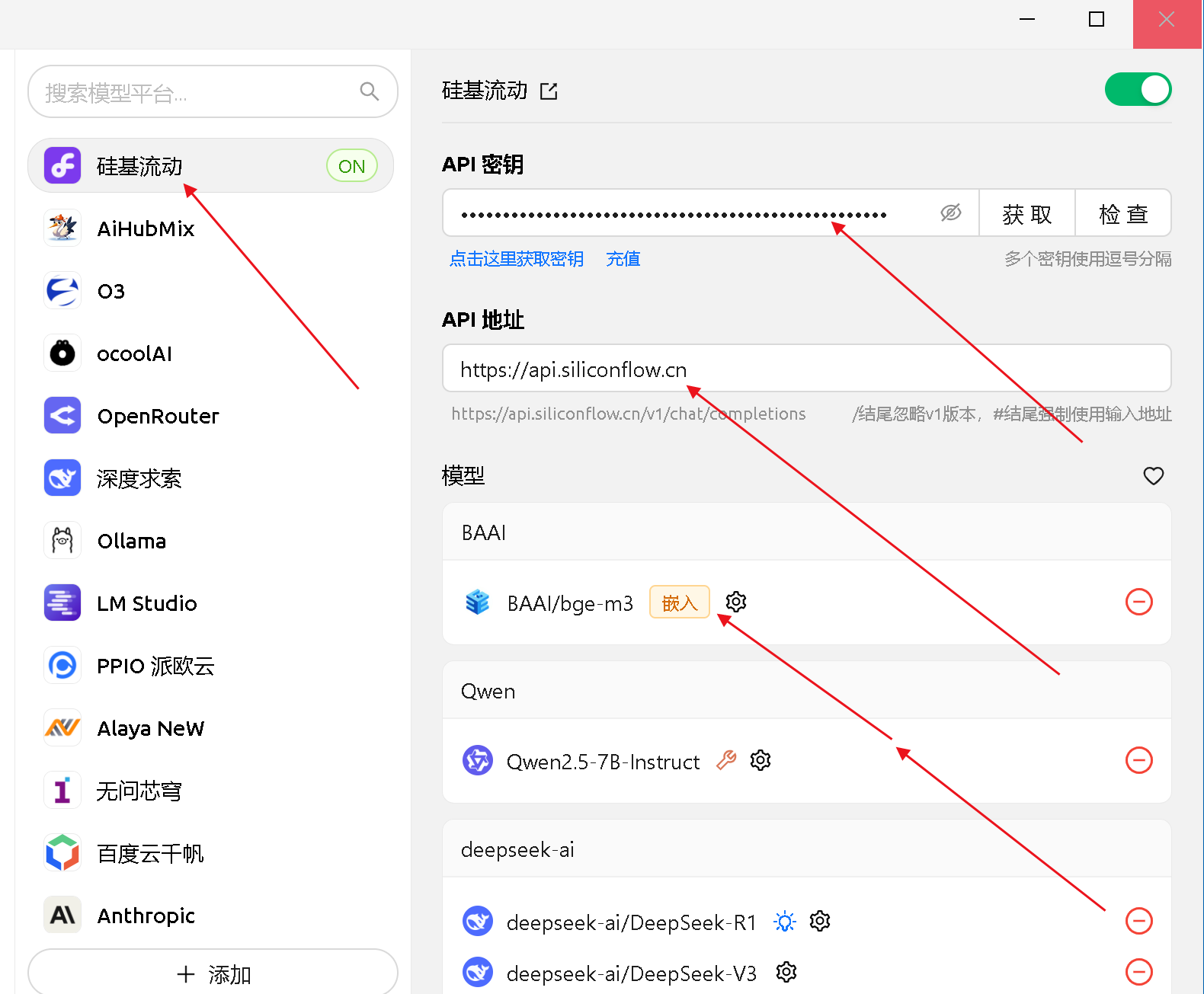The height and width of the screenshot is (994, 1204).
Task: Click the Anthropic logo icon
Action: tap(62, 915)
